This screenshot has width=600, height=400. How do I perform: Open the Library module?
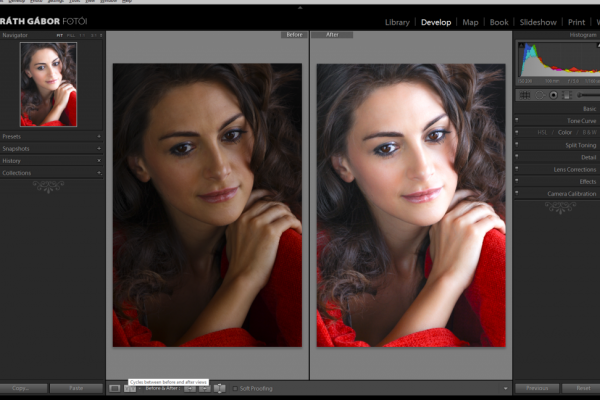[397, 22]
